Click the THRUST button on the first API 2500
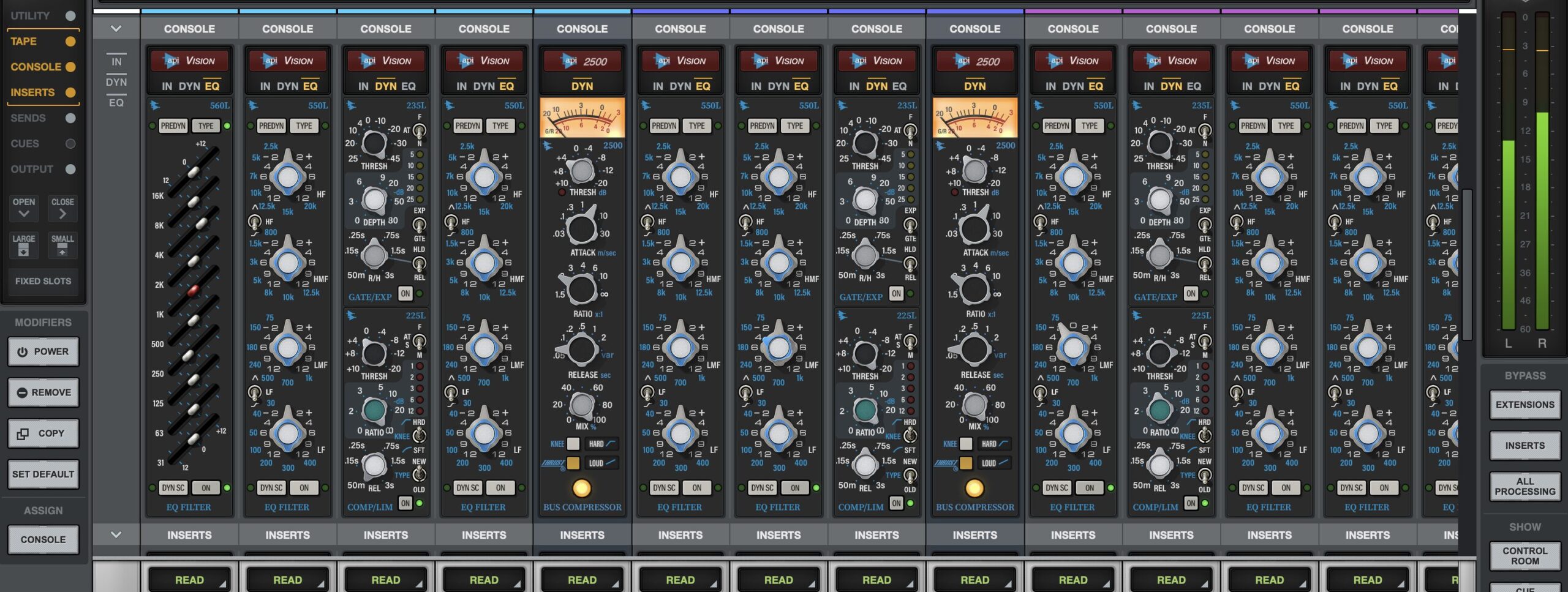1568x592 pixels. click(573, 463)
